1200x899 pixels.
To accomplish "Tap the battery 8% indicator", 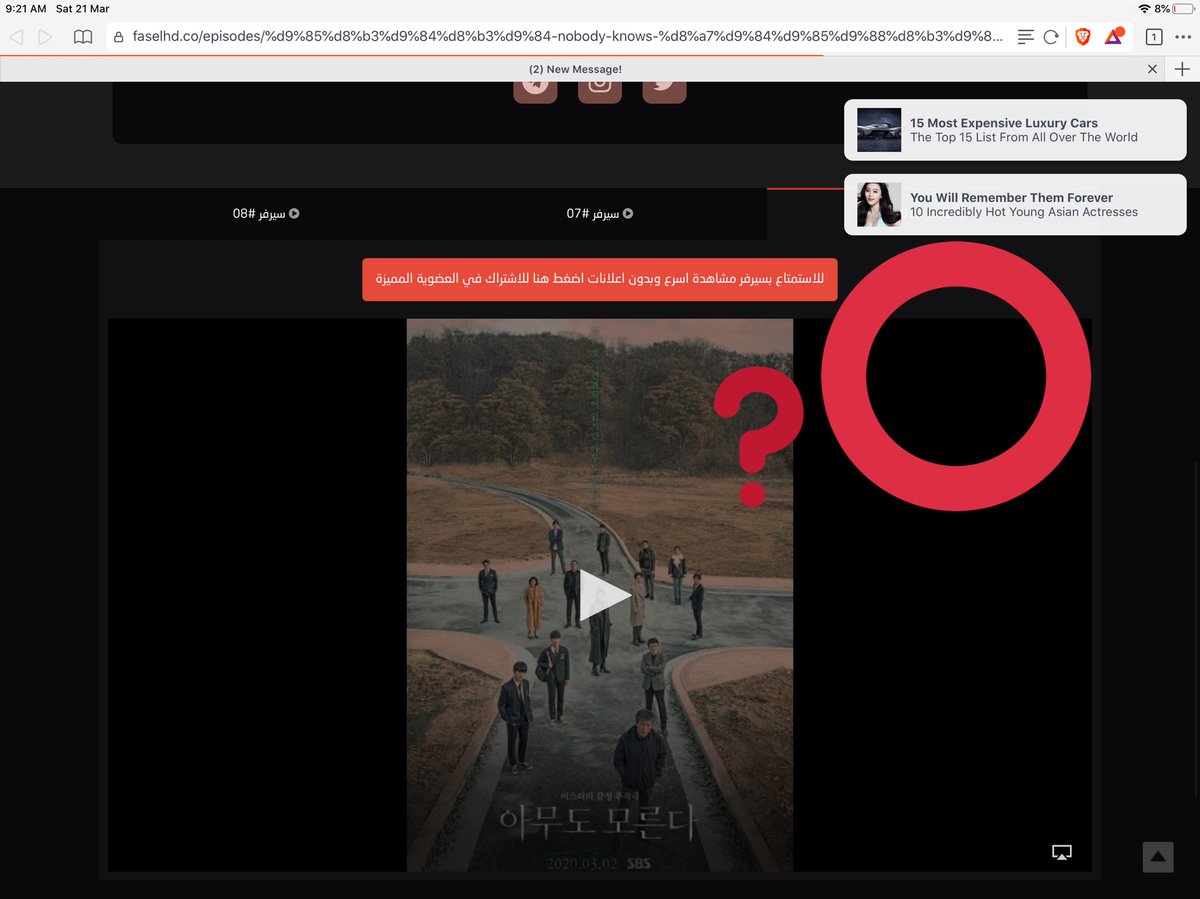I will click(x=1174, y=8).
